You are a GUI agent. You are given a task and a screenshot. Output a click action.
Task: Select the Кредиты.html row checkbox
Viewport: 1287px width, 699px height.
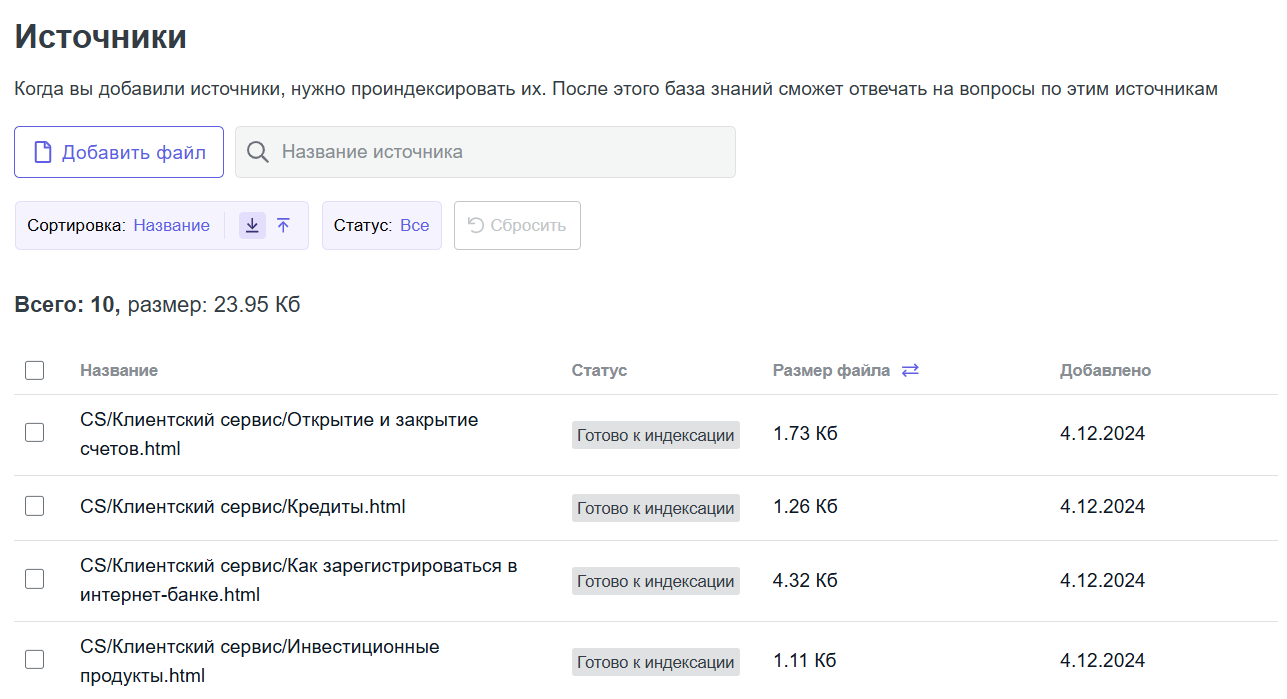point(35,506)
